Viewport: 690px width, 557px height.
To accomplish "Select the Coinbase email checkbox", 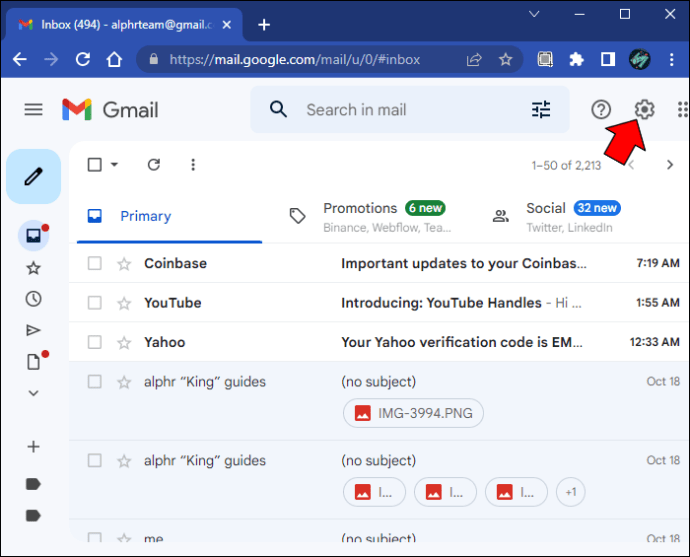I will pos(95,264).
